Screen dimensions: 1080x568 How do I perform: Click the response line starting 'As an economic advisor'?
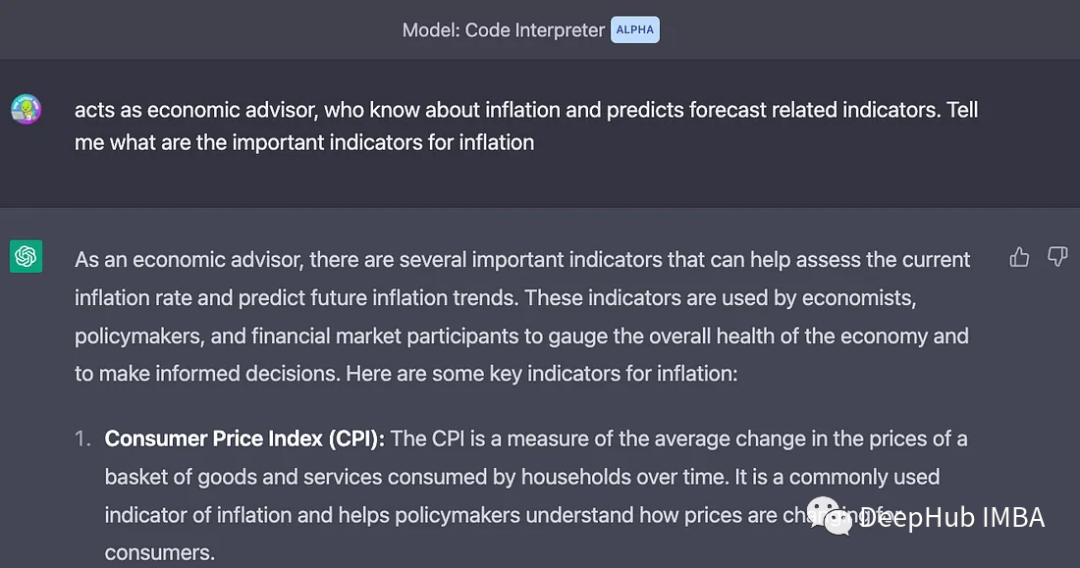click(522, 260)
